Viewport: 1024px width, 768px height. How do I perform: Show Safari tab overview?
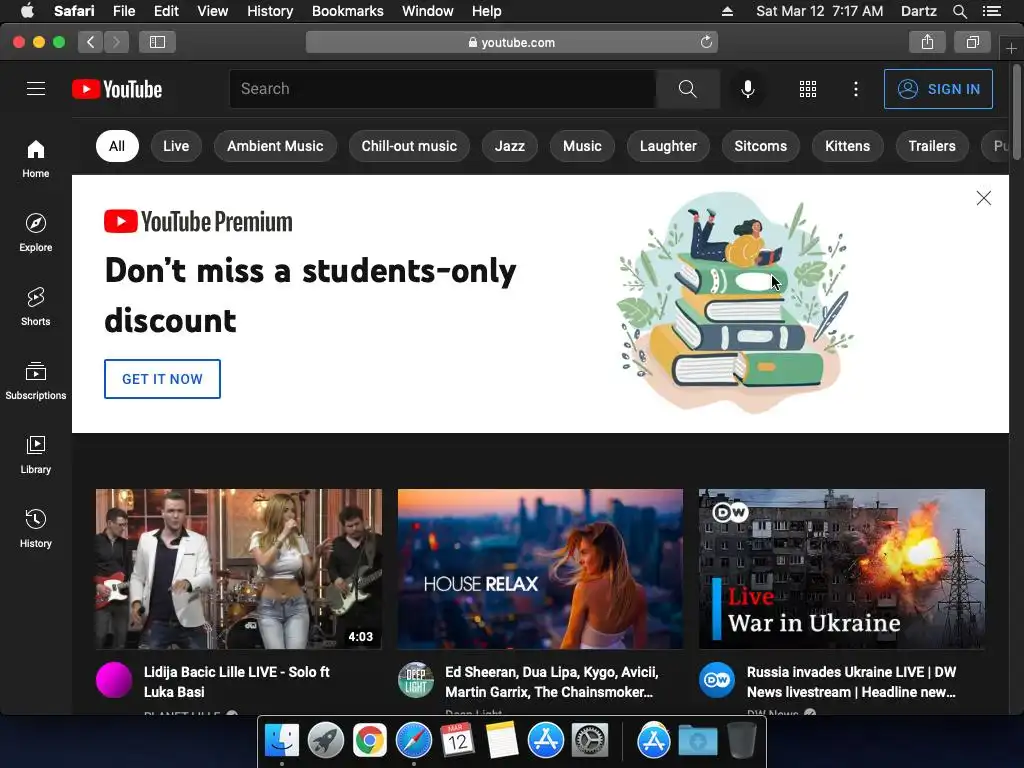point(972,42)
